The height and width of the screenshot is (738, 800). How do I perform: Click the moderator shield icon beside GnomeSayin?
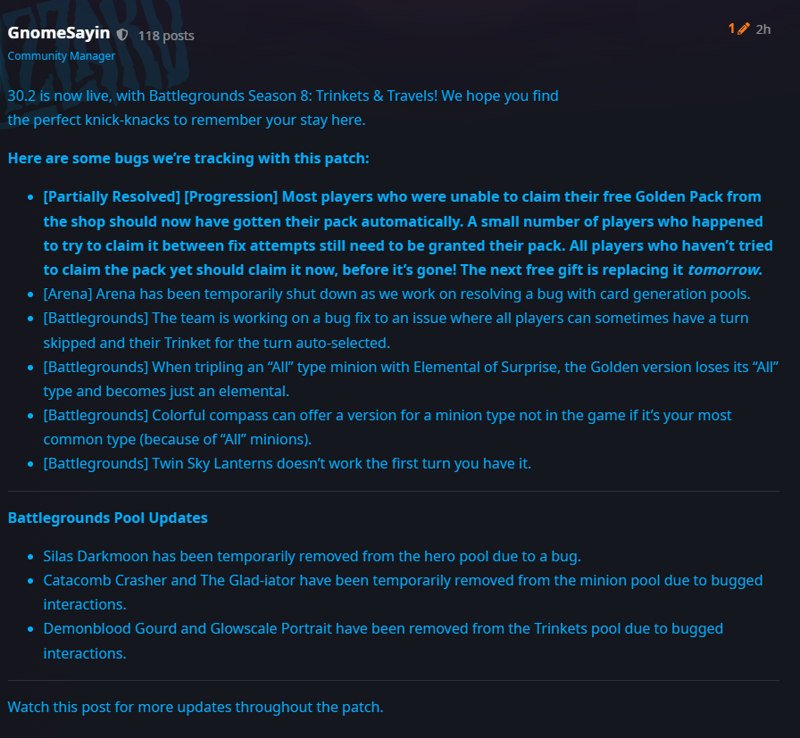122,35
